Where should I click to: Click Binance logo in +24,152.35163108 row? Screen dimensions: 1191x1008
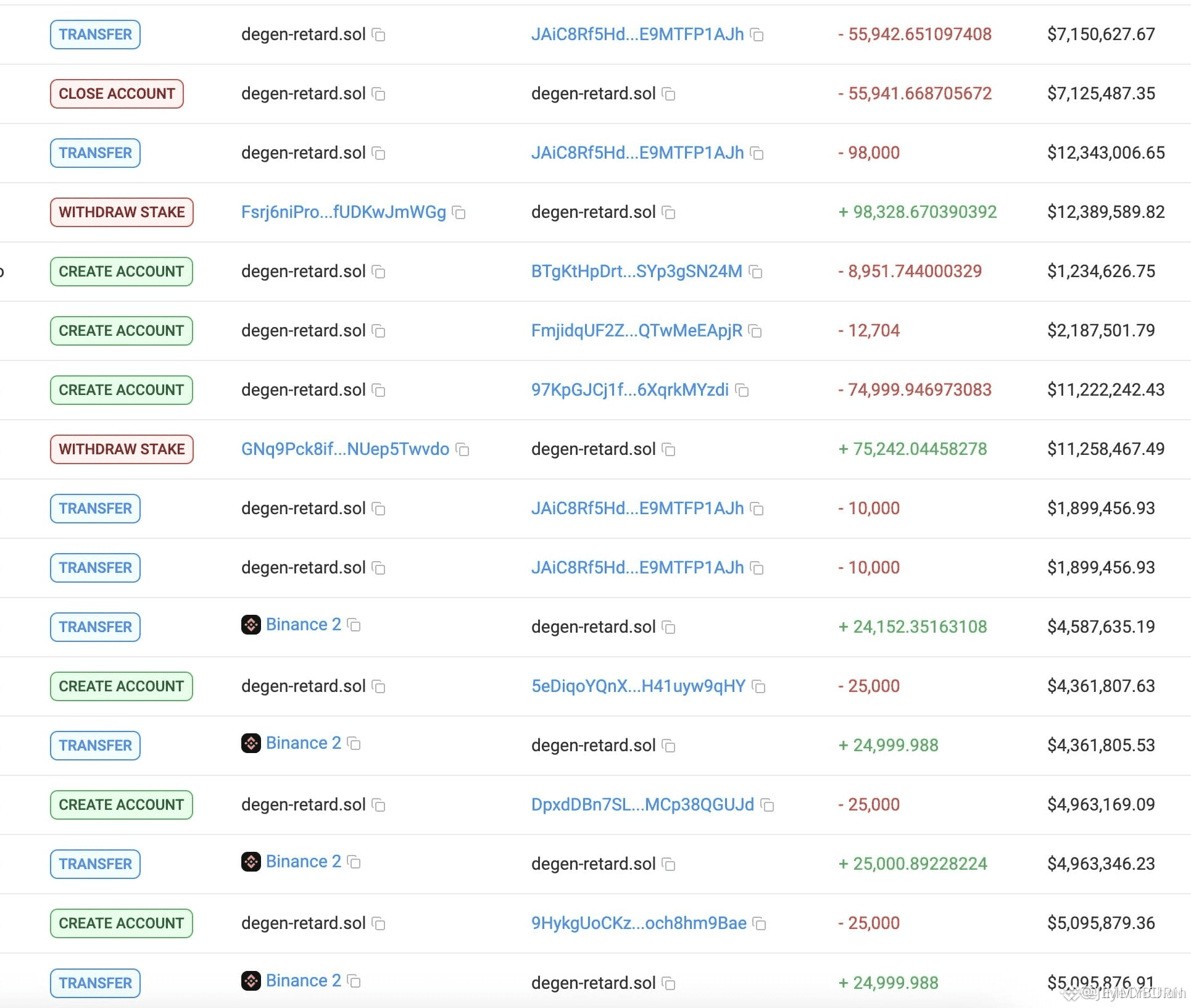click(x=251, y=625)
